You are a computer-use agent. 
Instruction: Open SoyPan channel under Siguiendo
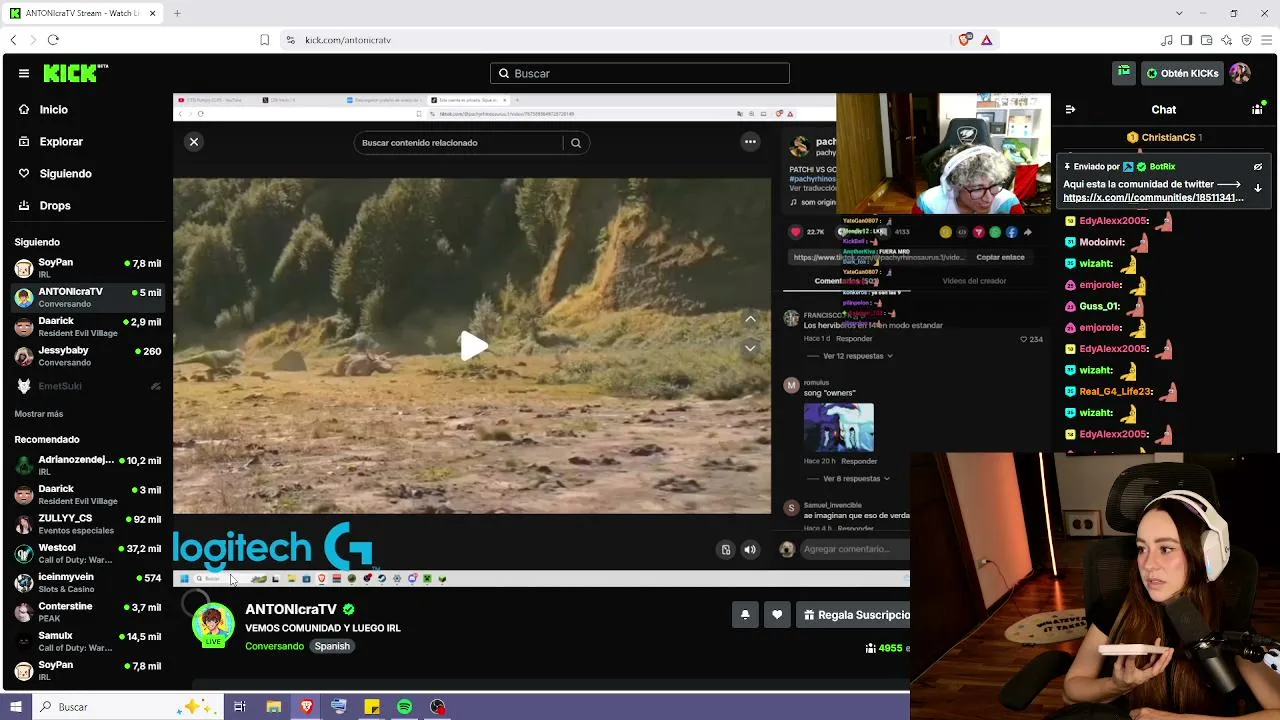[88, 268]
